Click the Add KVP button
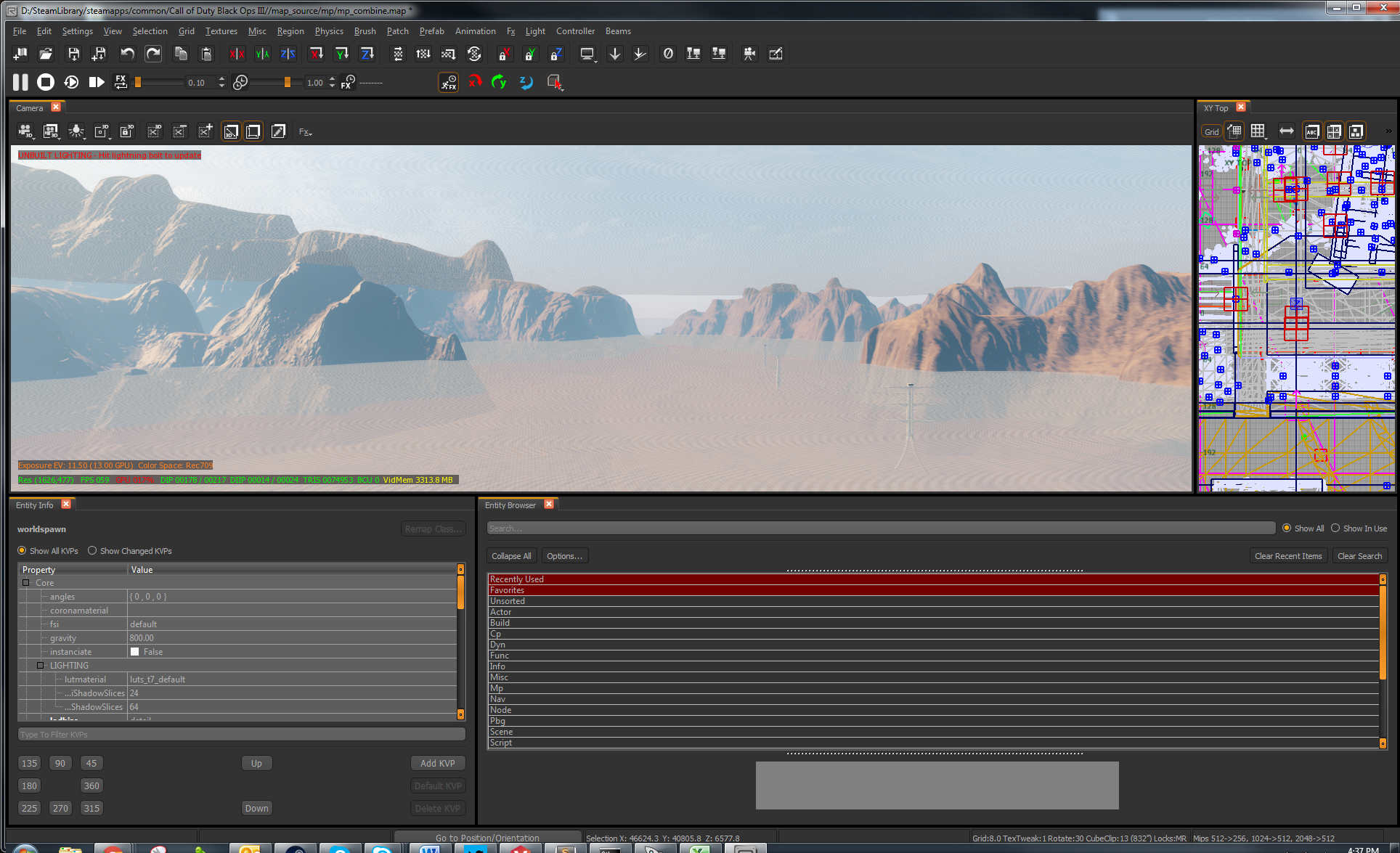 click(437, 763)
